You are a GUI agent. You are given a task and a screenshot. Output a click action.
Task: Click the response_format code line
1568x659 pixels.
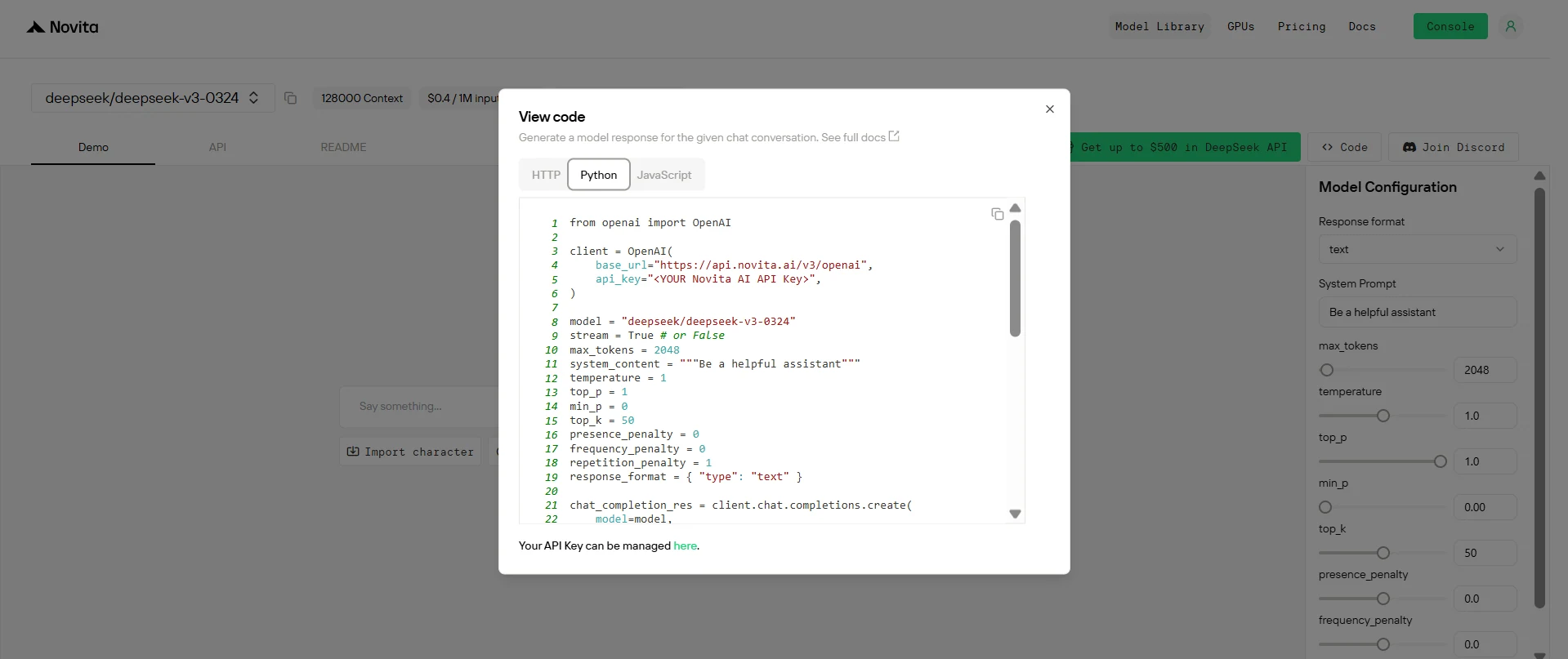(686, 477)
